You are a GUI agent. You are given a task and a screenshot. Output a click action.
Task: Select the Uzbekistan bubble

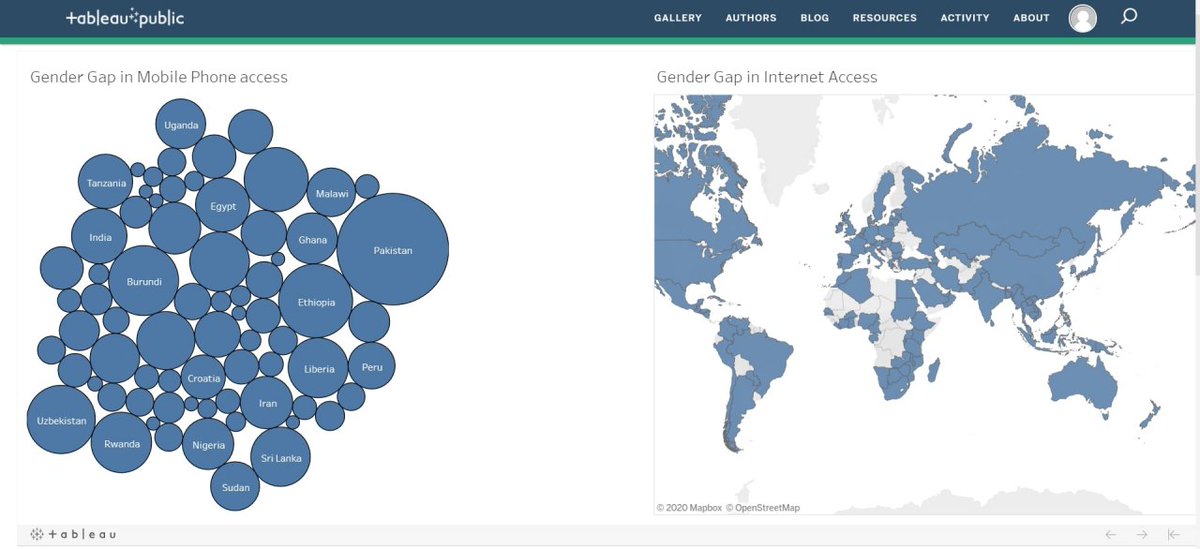pyautogui.click(x=62, y=420)
